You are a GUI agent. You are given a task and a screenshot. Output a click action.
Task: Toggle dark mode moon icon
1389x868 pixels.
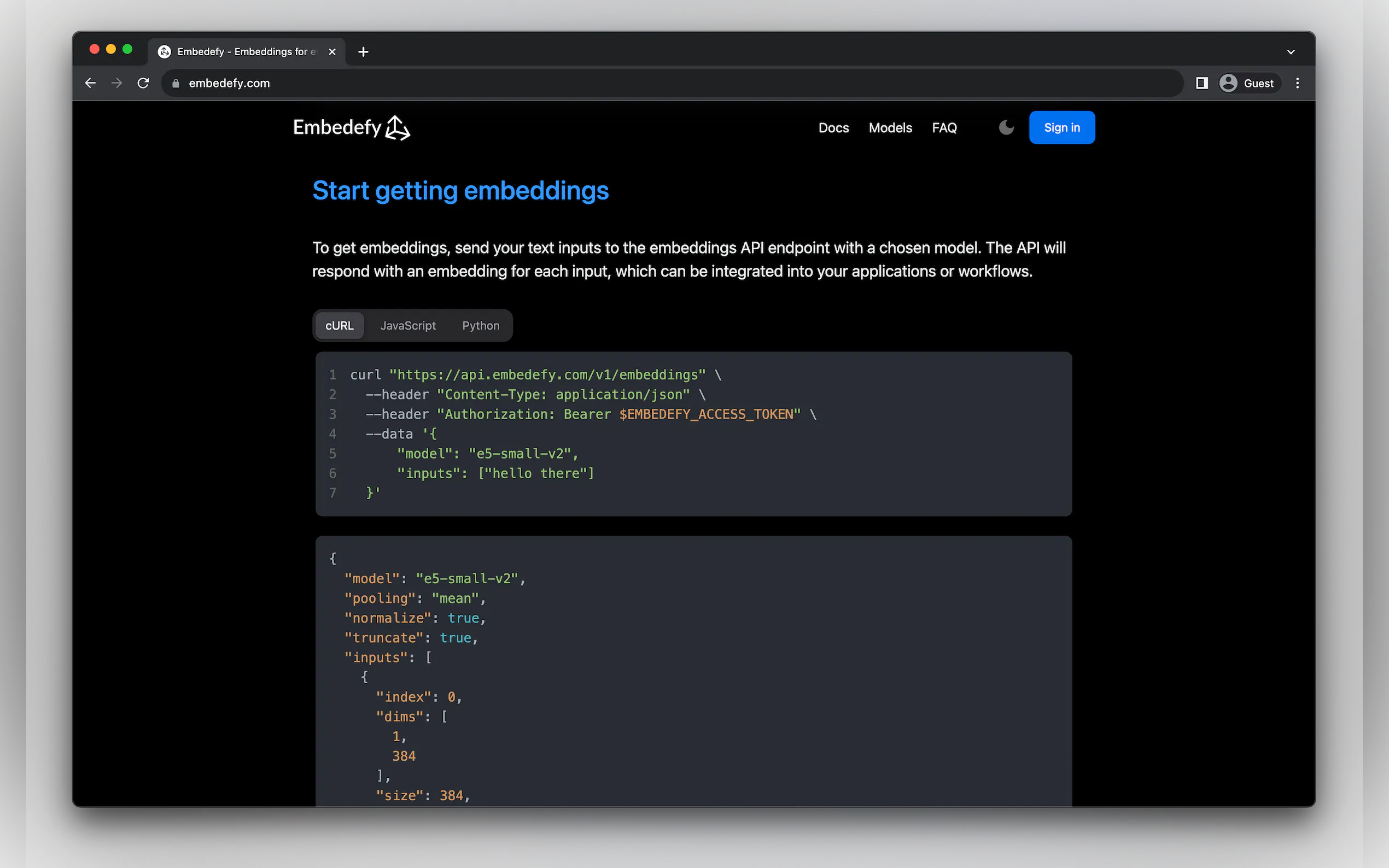[1006, 127]
